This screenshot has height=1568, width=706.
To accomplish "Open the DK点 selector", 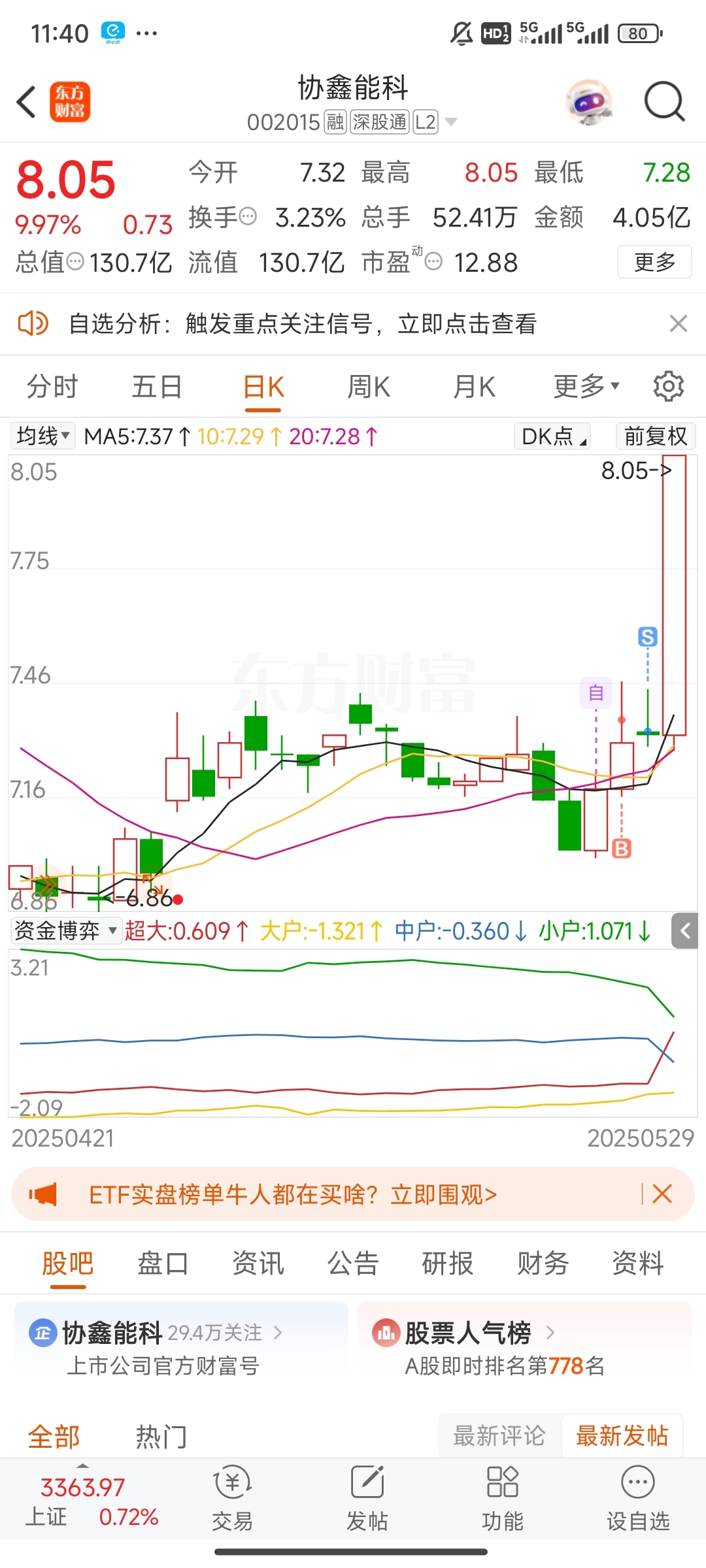I will 552,436.
